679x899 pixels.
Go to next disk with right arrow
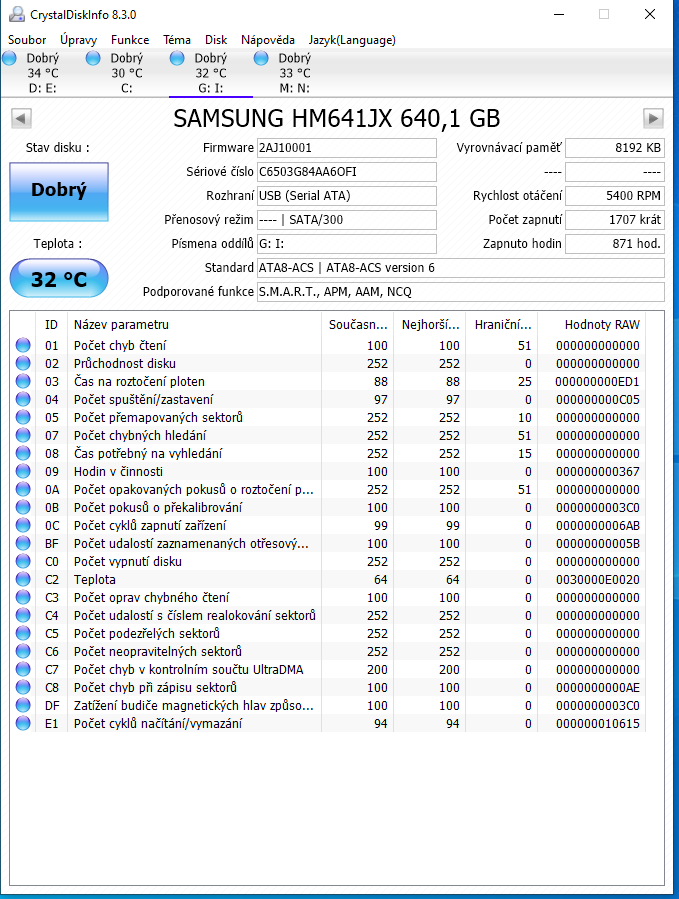pos(653,119)
